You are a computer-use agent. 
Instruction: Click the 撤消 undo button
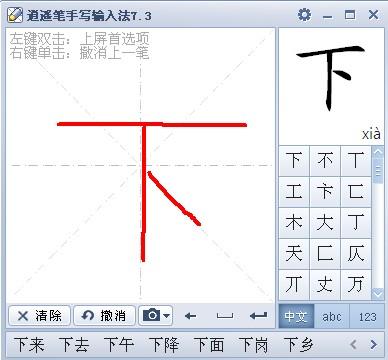coord(104,315)
